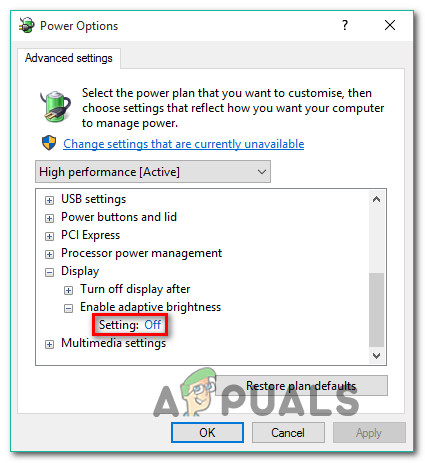Click the adaptive brightness Off setting value
The width and height of the screenshot is (425, 463).
point(153,325)
